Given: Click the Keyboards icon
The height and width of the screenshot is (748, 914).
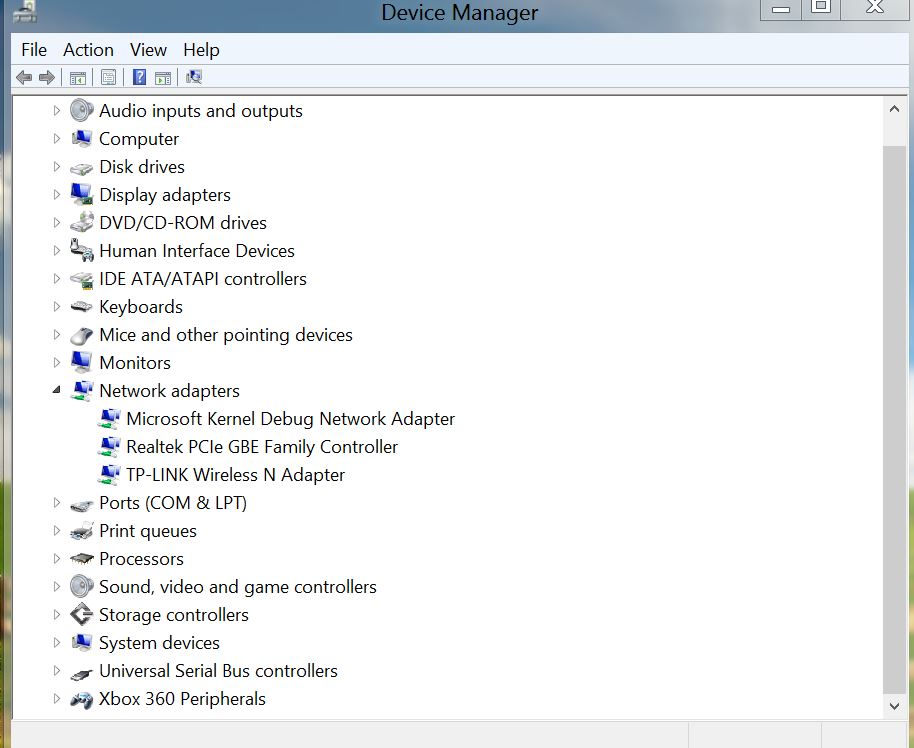Looking at the screenshot, I should [x=82, y=307].
